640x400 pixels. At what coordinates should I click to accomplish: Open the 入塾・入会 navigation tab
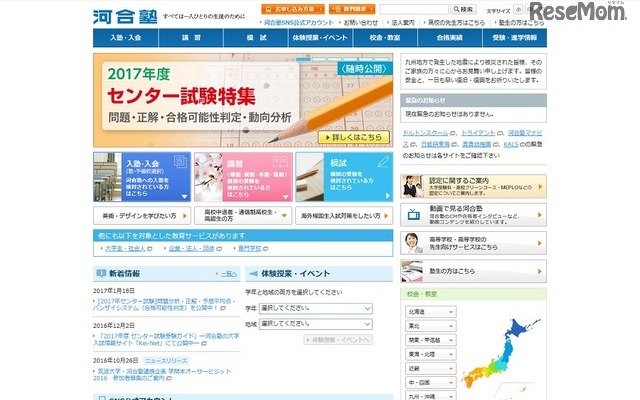[126, 38]
